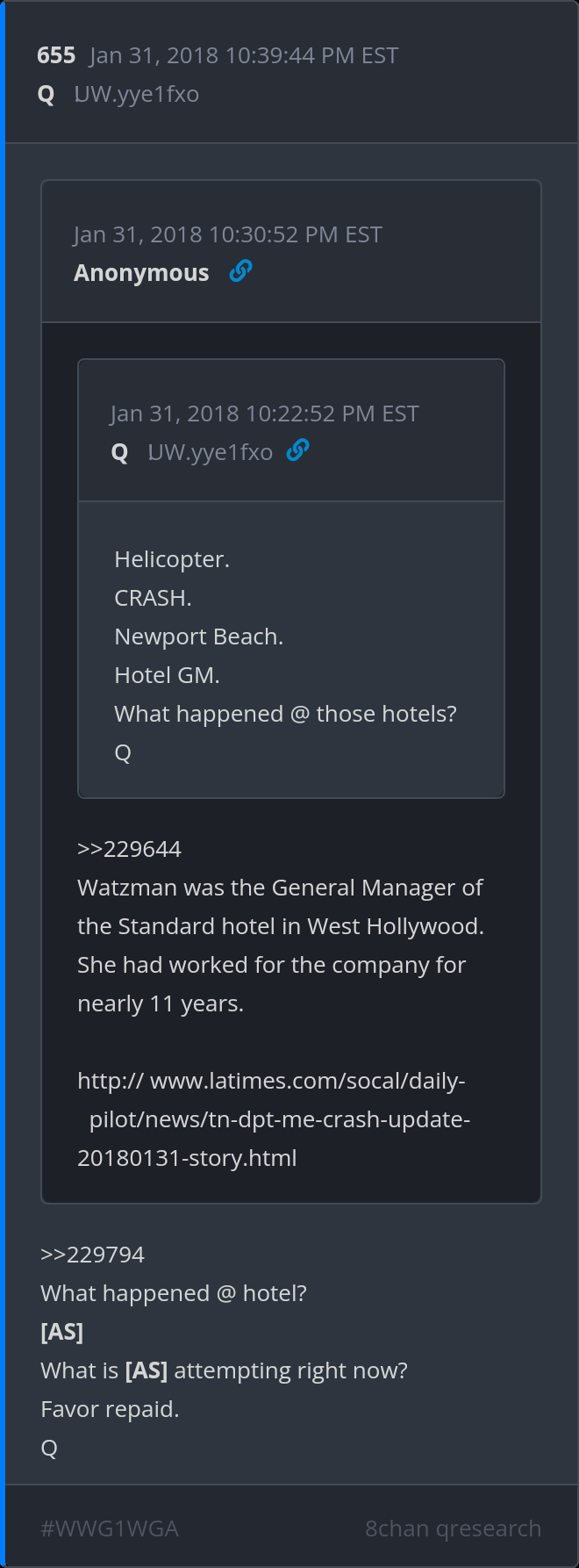The width and height of the screenshot is (579, 1568).
Task: Open the latimes.com crash update URL
Action: point(274,1119)
